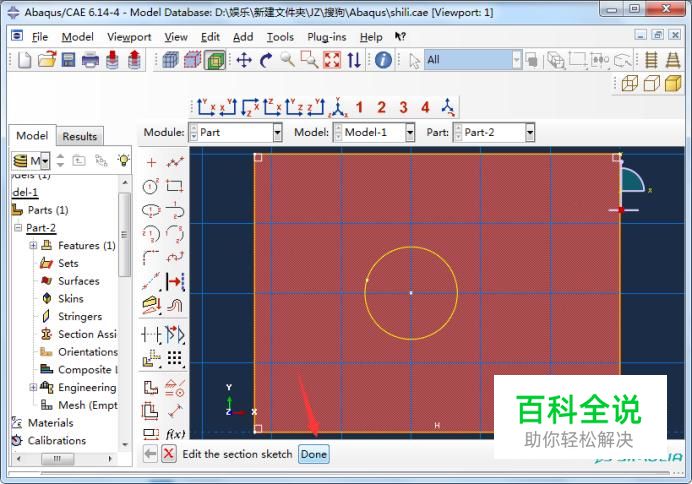The width and height of the screenshot is (692, 484).
Task: Open the Plug-ins menu
Action: coord(327,37)
